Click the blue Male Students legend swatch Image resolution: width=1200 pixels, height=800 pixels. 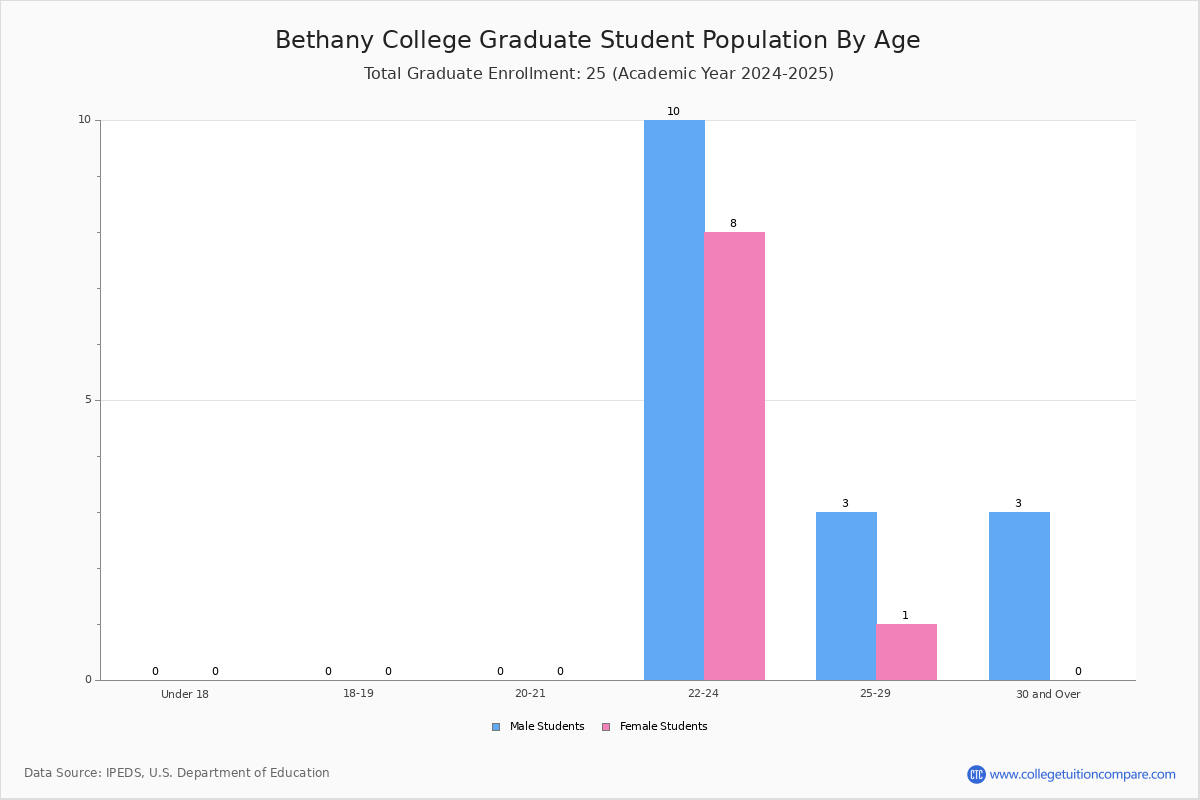click(496, 727)
